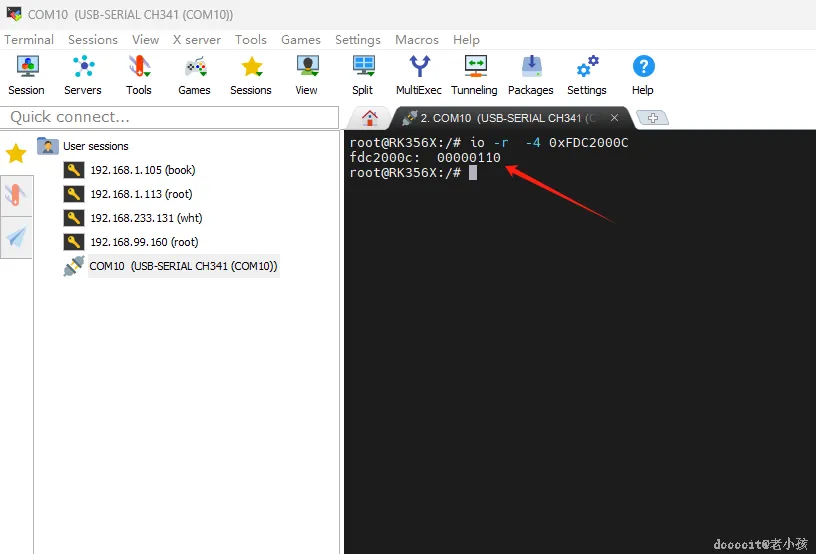Close the COM10 terminal tab
This screenshot has height=554, width=816.
615,118
